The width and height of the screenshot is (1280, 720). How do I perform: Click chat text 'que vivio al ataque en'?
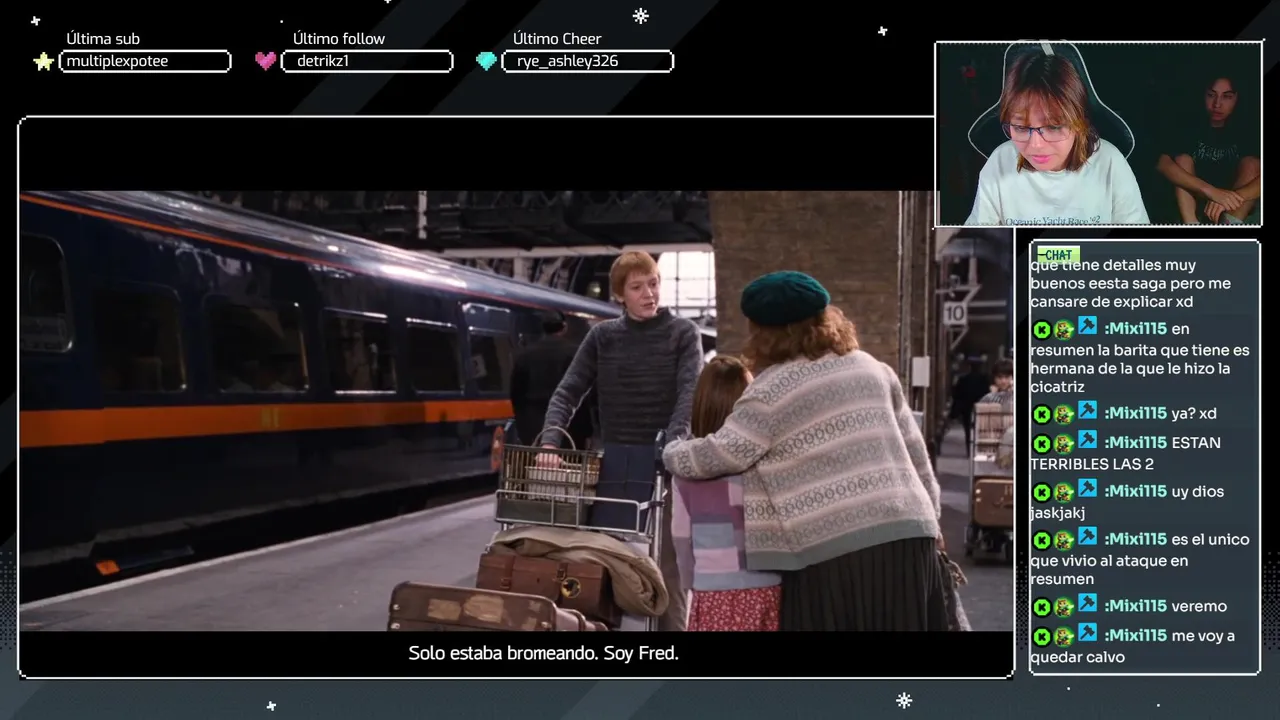[x=1109, y=560]
